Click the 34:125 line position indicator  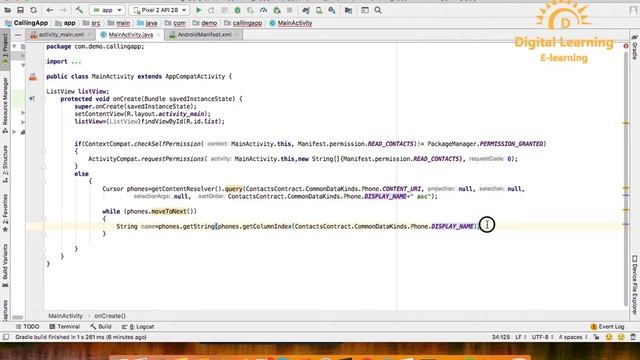click(x=501, y=337)
